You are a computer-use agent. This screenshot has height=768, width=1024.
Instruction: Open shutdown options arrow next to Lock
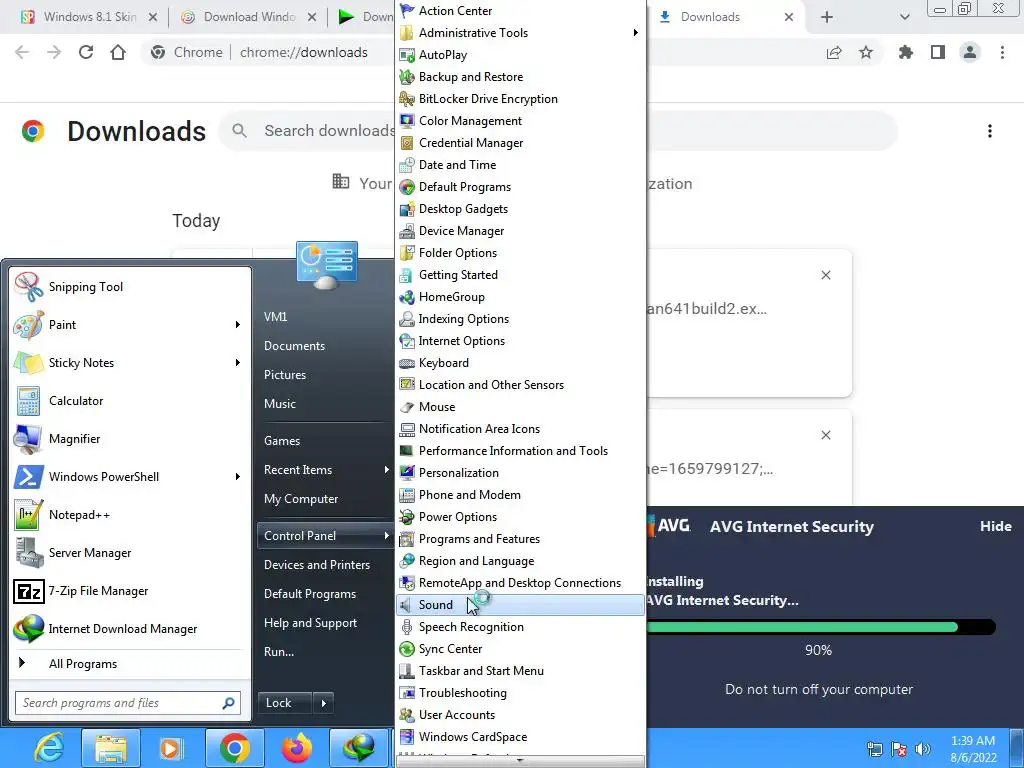tap(323, 703)
